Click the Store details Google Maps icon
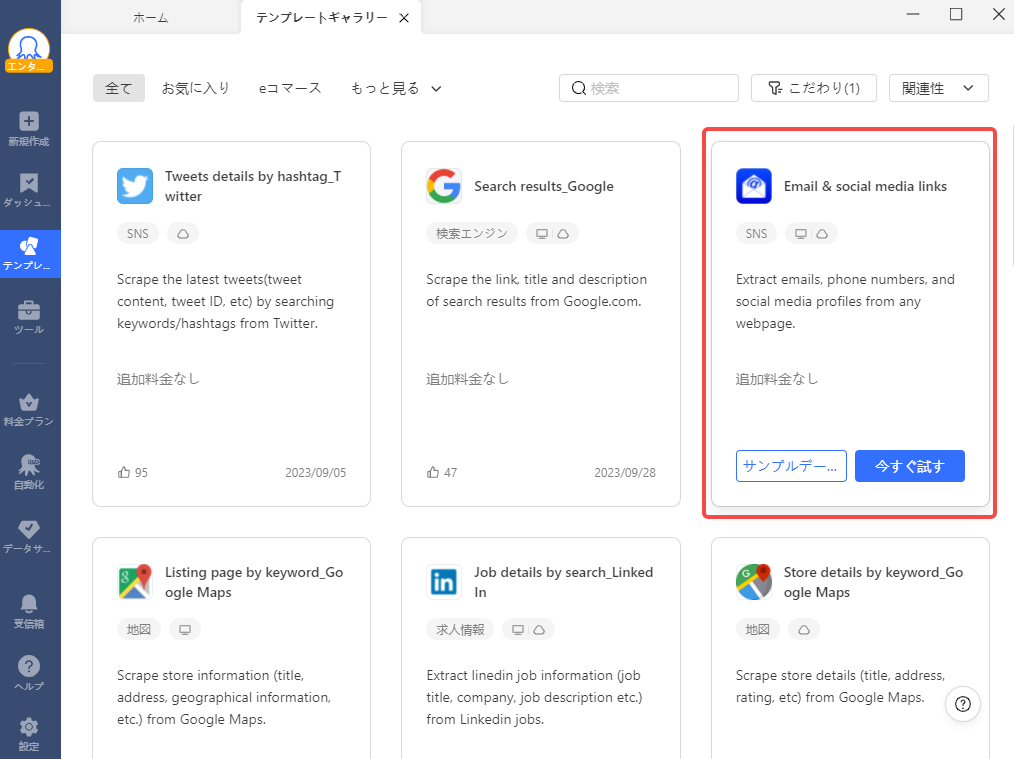The height and width of the screenshot is (759, 1014). (x=753, y=582)
